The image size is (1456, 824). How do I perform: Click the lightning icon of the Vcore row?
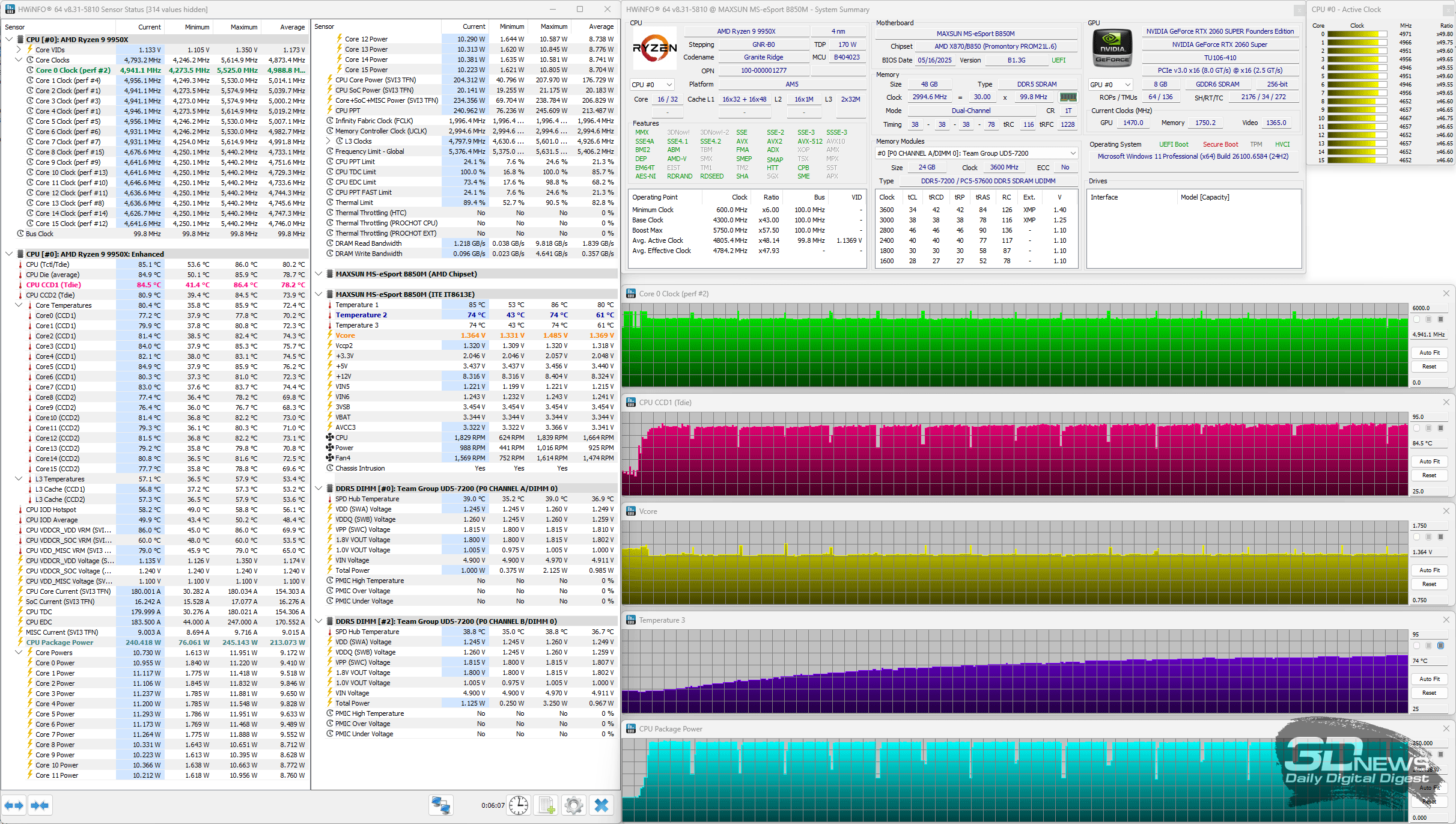tap(329, 335)
